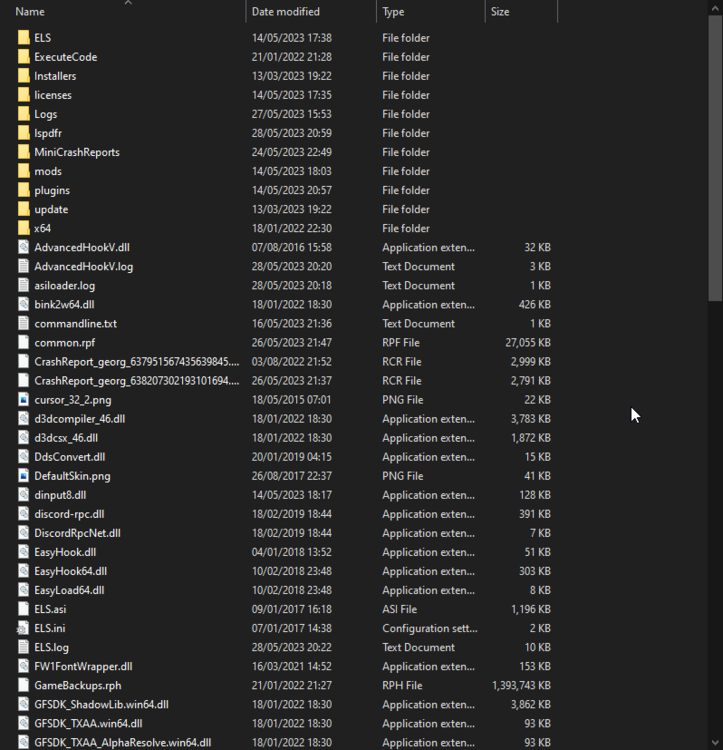Select CrashReport_georg_637951567435639845 file name
723x750 pixels.
pyautogui.click(x=137, y=362)
